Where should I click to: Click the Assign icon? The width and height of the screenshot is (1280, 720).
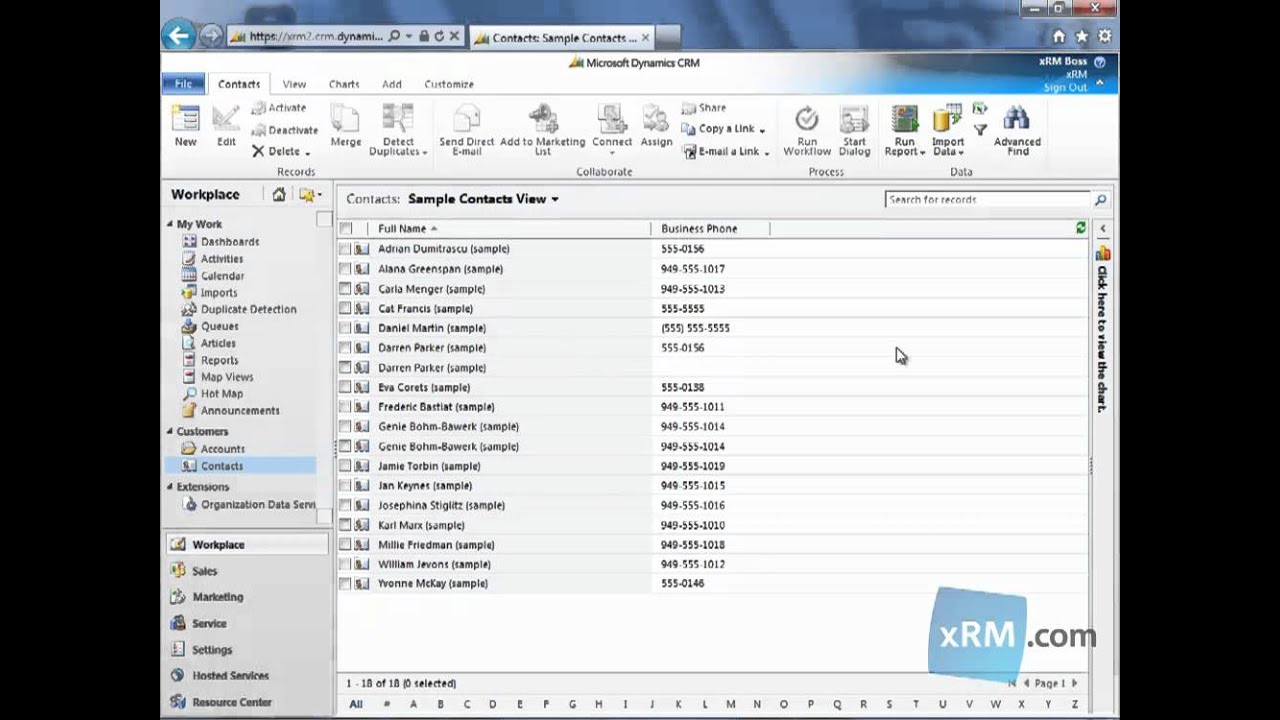coord(656,120)
